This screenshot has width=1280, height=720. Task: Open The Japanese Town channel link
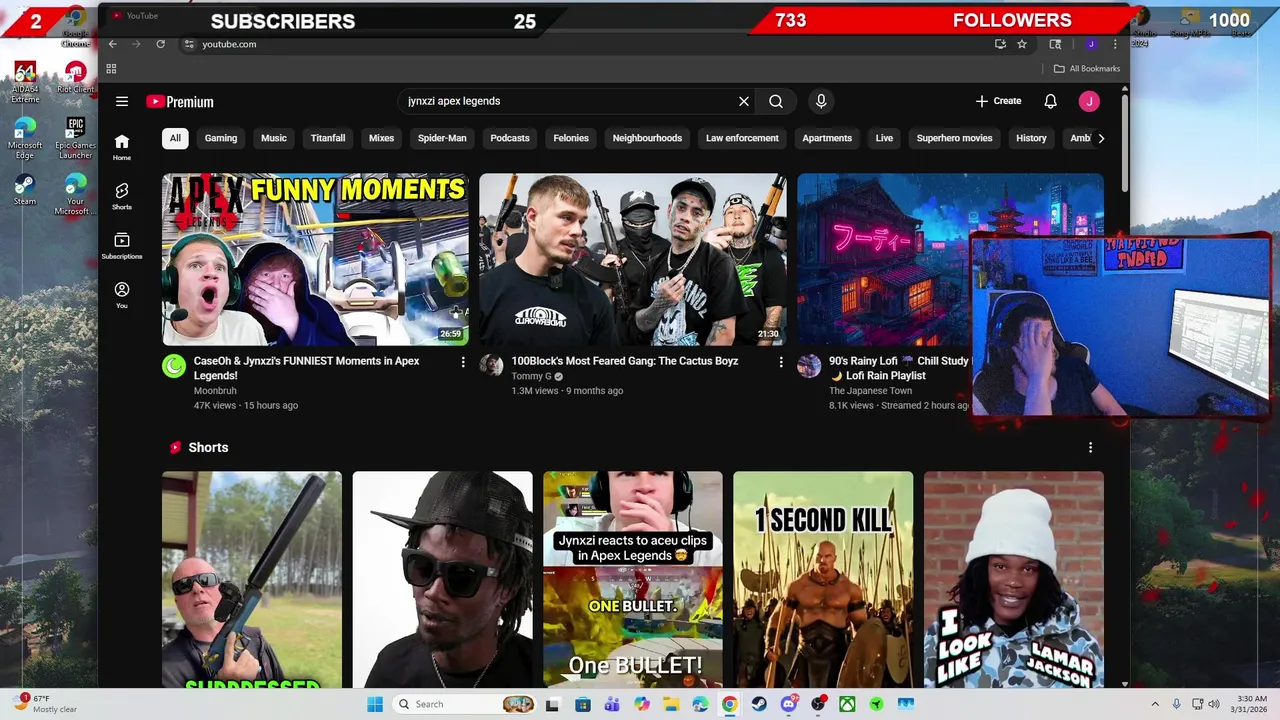[x=870, y=391]
